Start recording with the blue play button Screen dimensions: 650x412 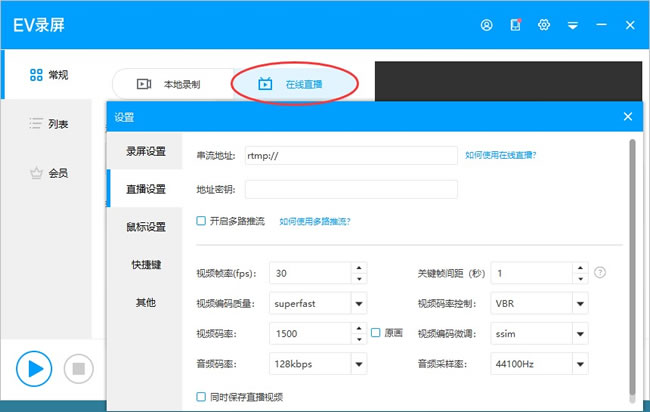point(34,368)
